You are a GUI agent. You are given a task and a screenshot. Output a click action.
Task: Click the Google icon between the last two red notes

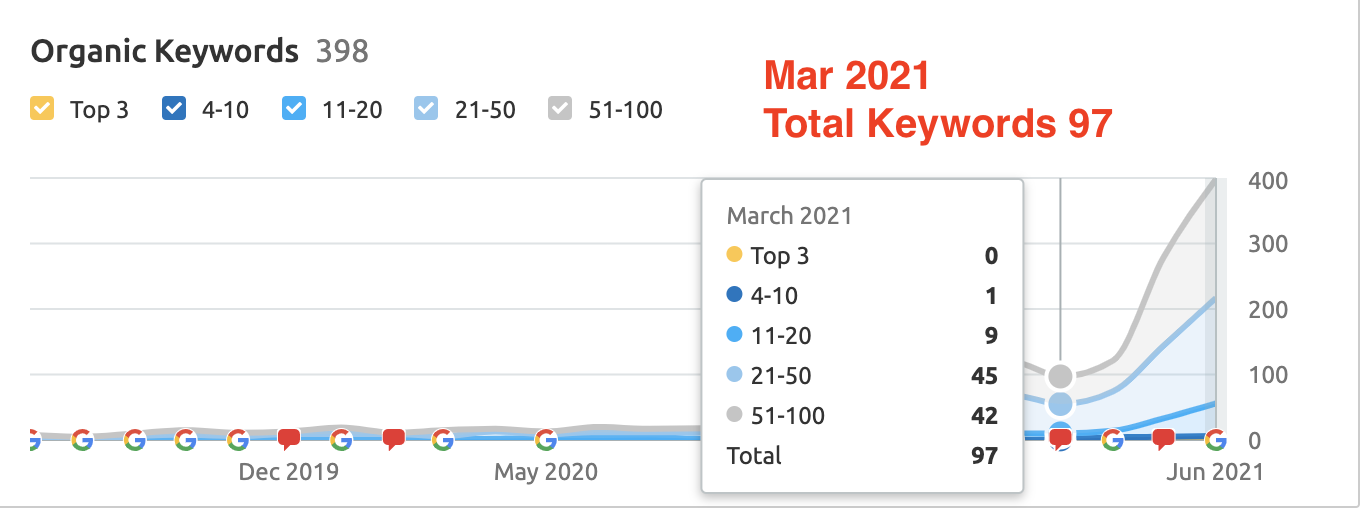point(1112,439)
